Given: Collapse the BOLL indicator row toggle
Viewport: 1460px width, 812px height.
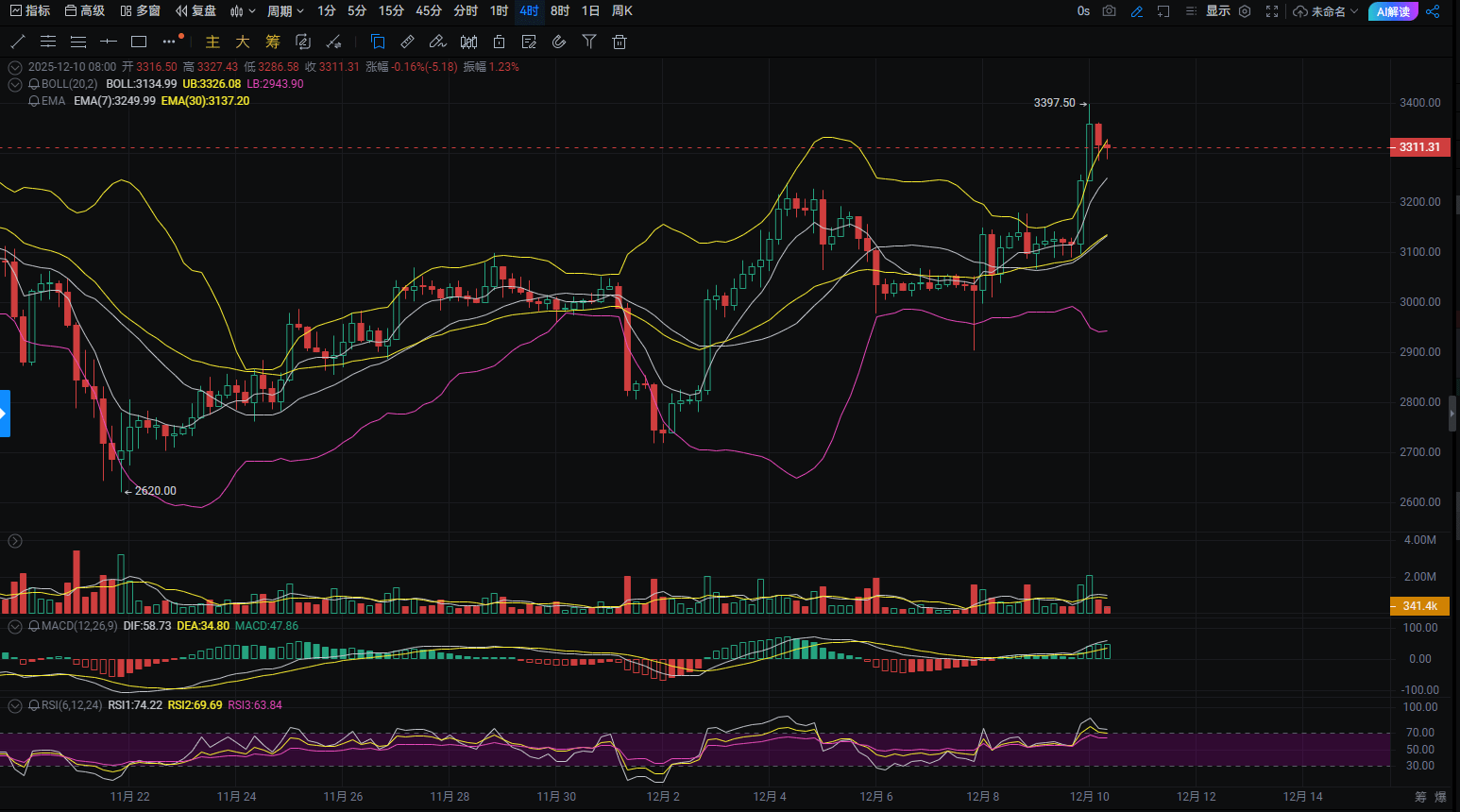Looking at the screenshot, I should (15, 84).
